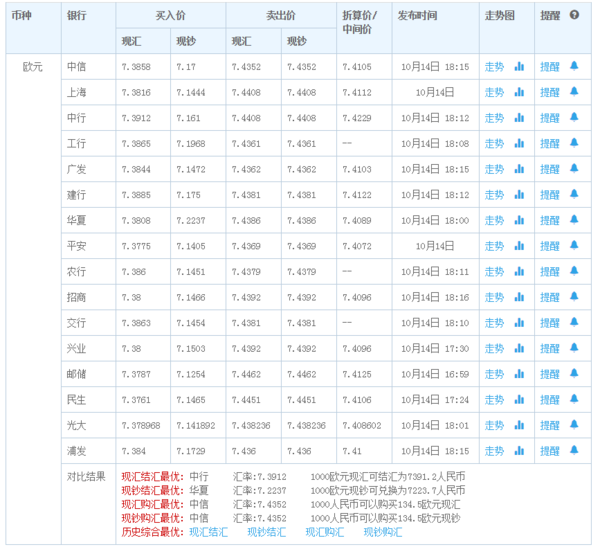Select the 中行 middle rate 7.4229
Viewport: 600px width, 556px height.
click(357, 118)
